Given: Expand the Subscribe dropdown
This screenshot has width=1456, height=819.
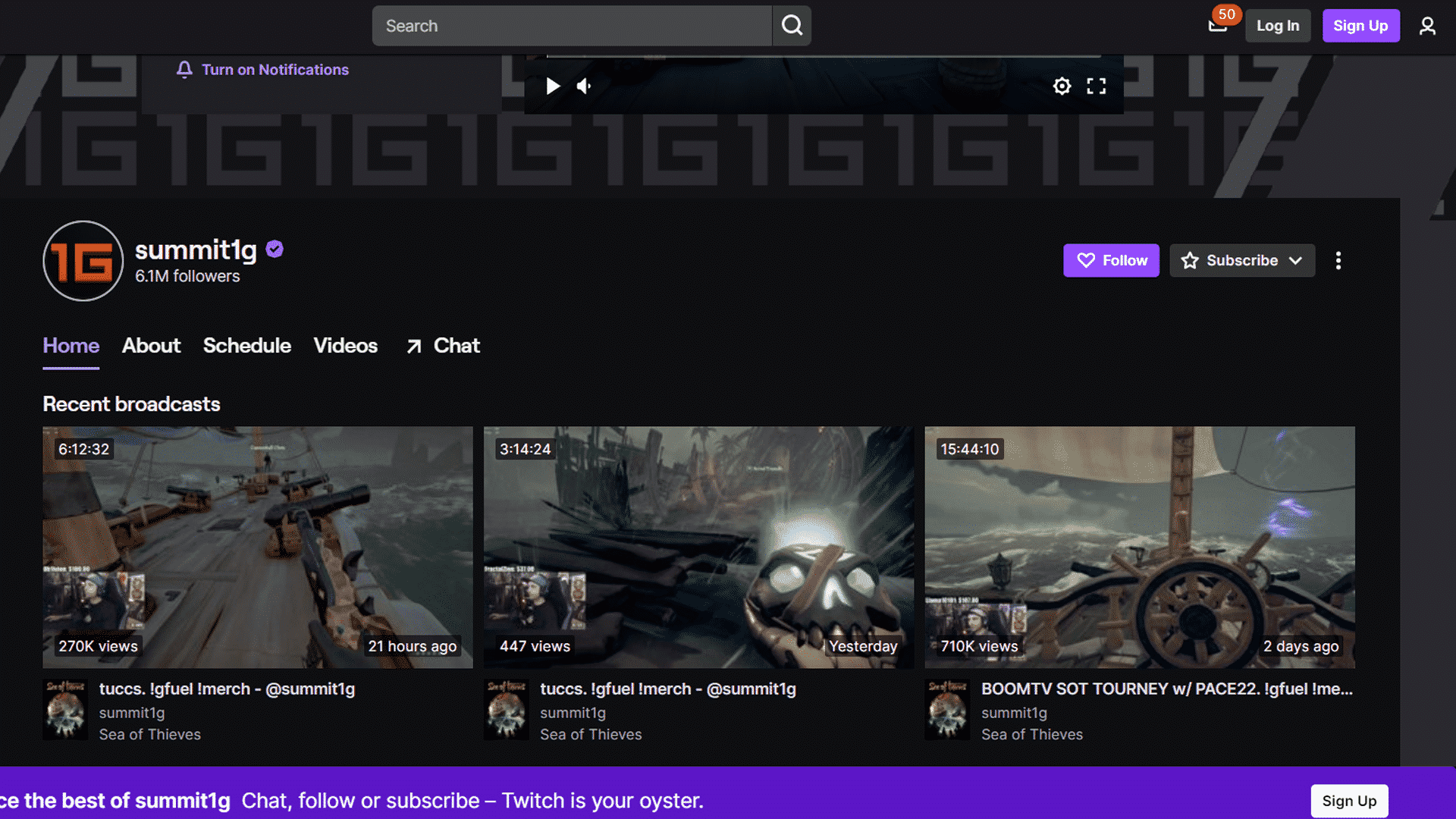Looking at the screenshot, I should coord(1242,260).
